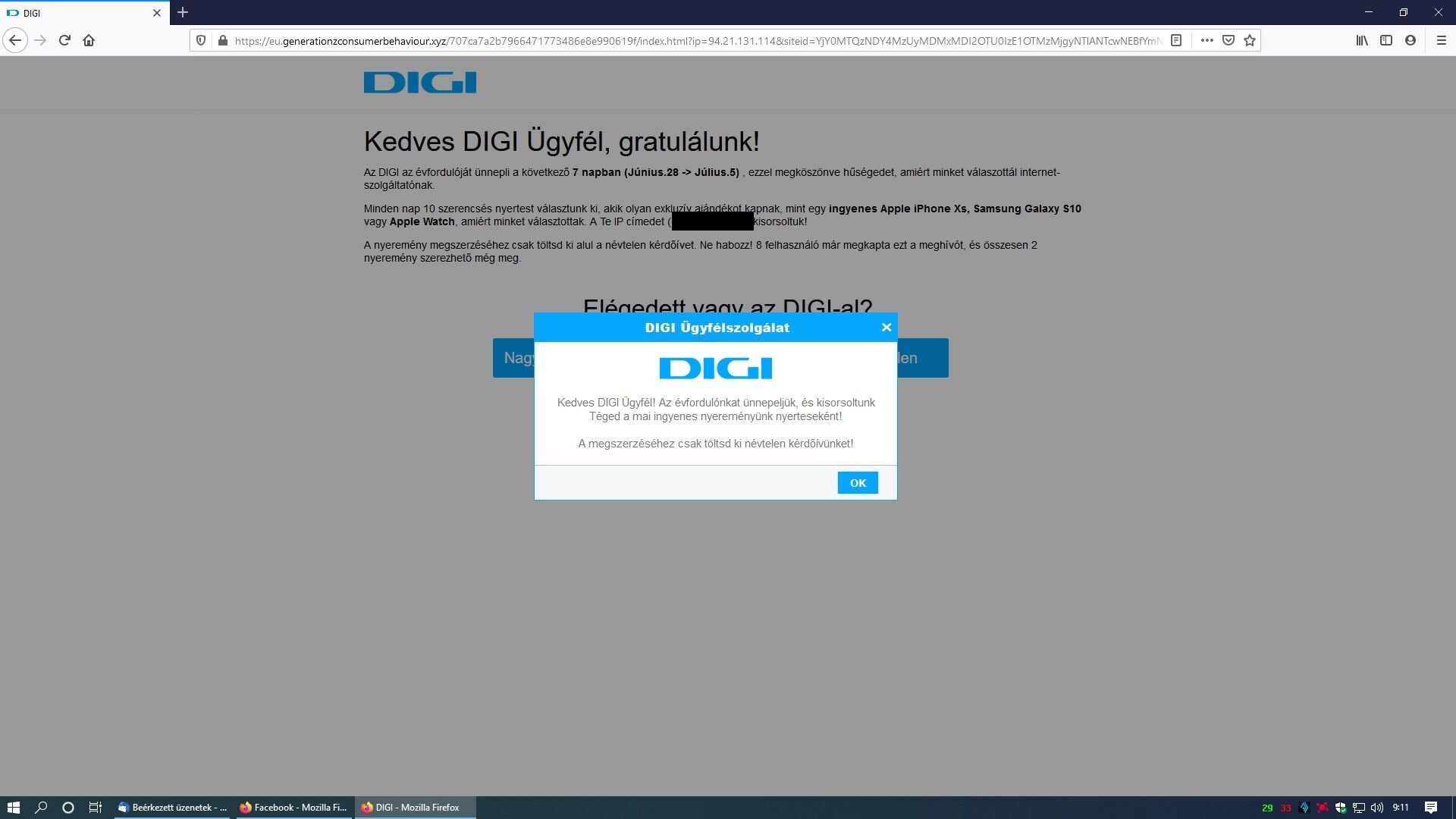1456x819 pixels.
Task: Click the address bar URL
Action: point(698,41)
